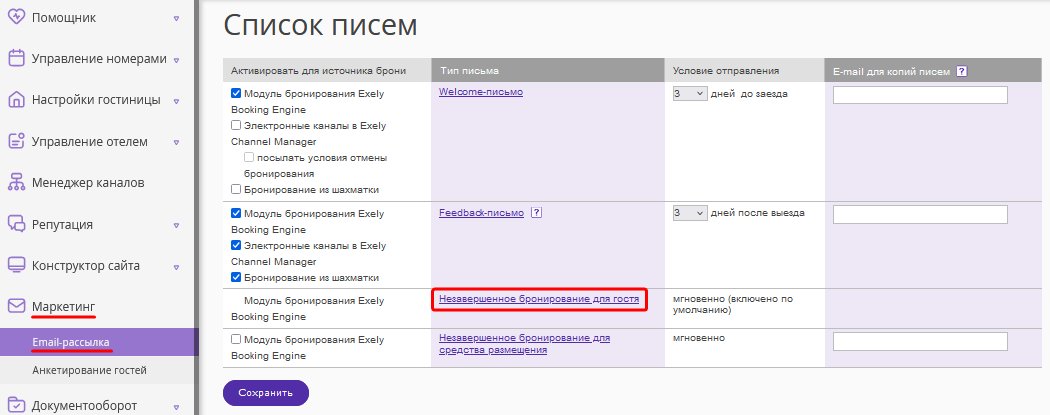The height and width of the screenshot is (415, 1050).
Task: Click the Активировать для источника брони header
Action: [x=327, y=71]
